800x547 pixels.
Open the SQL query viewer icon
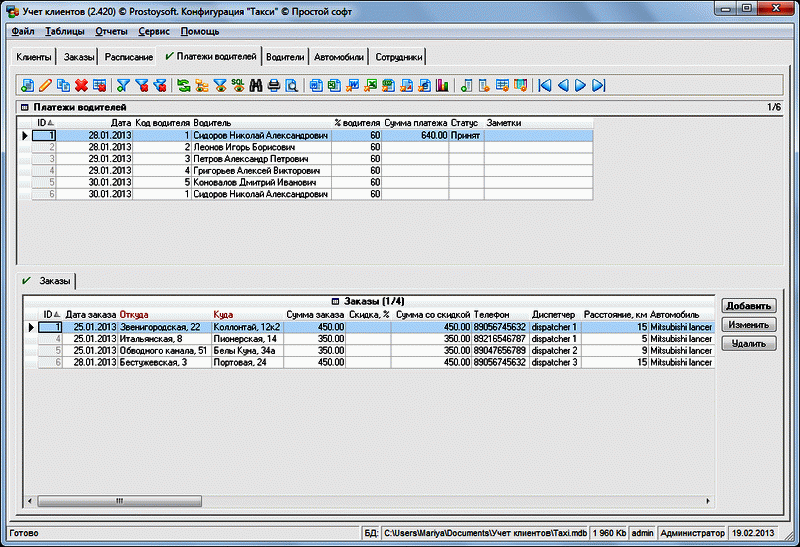pos(238,85)
